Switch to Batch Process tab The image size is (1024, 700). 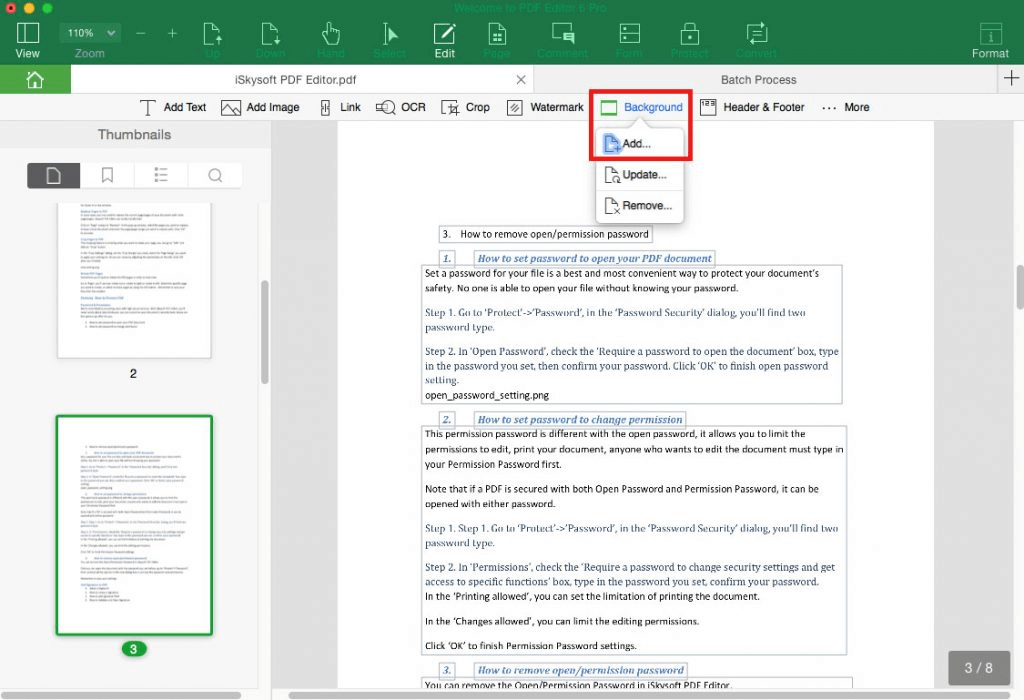point(758,80)
